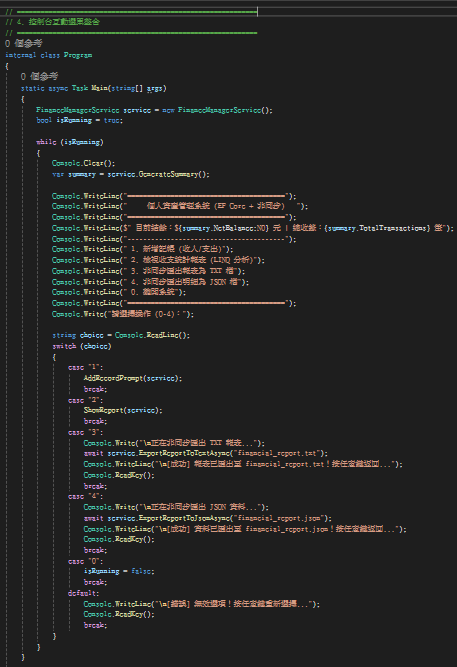Open the "0 個參考" CodeLens above Main method
Screen dimensions: 457x667
coord(39,77)
